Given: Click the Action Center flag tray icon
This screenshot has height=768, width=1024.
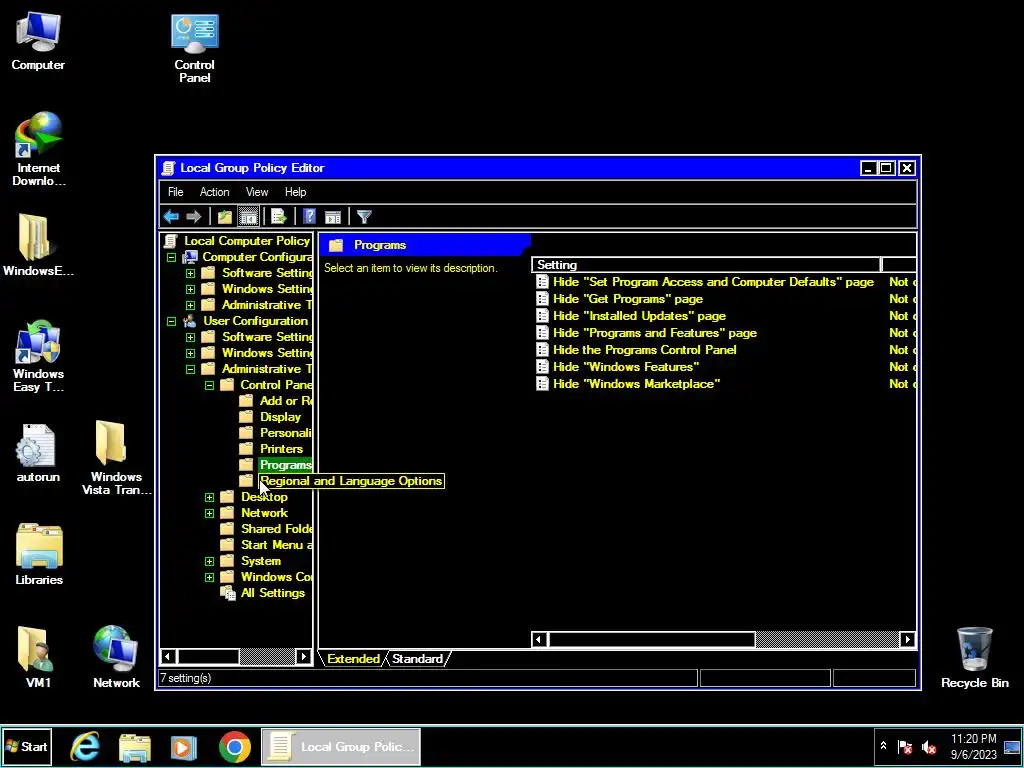Looking at the screenshot, I should pos(904,747).
